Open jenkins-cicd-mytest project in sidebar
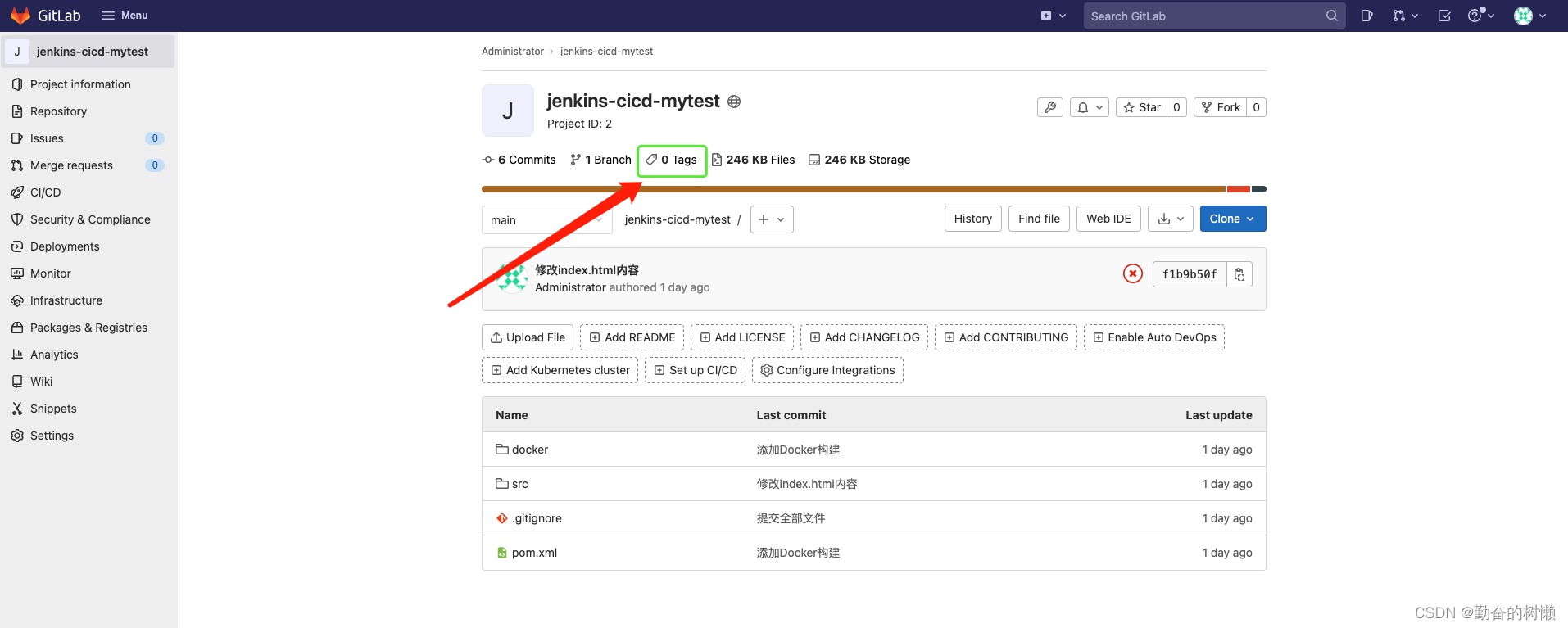 coord(88,52)
